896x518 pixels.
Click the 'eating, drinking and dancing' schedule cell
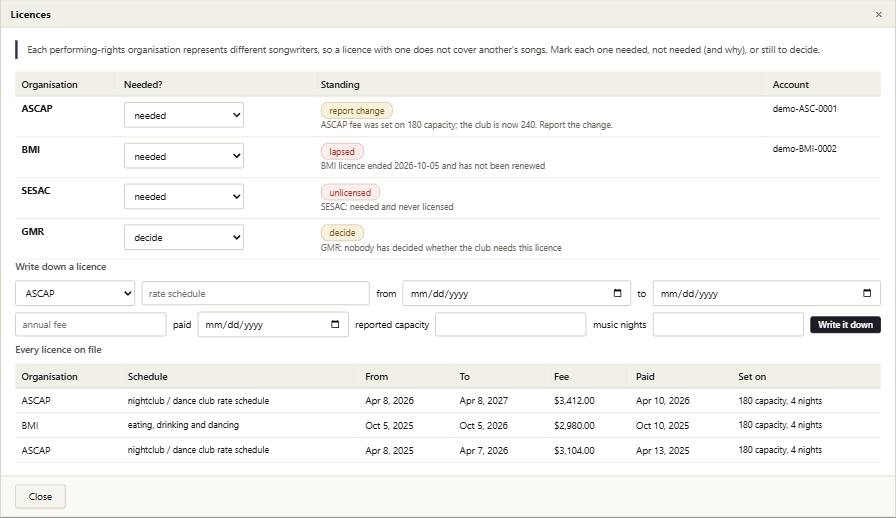click(x=183, y=425)
